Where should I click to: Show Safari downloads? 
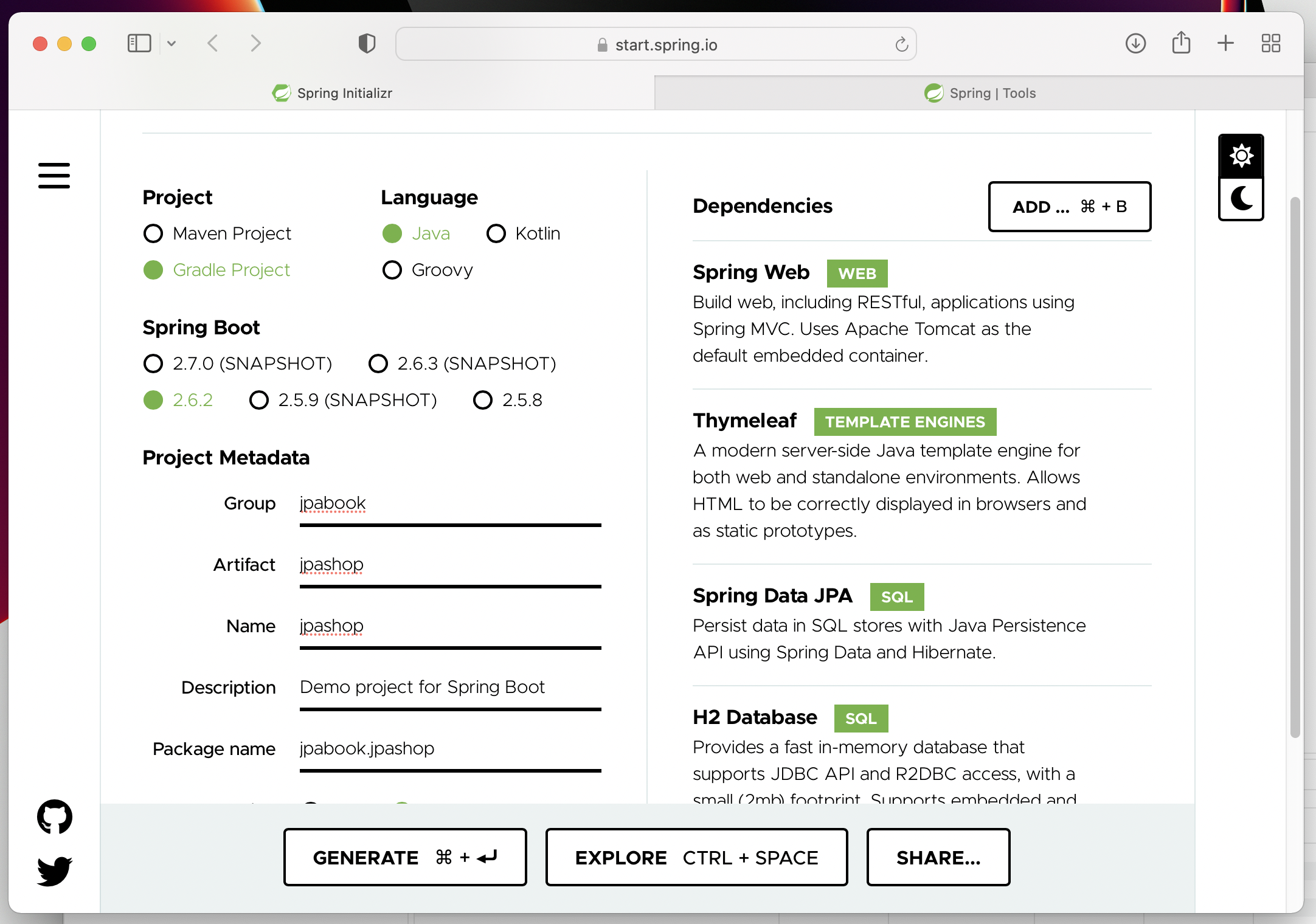click(x=1135, y=44)
